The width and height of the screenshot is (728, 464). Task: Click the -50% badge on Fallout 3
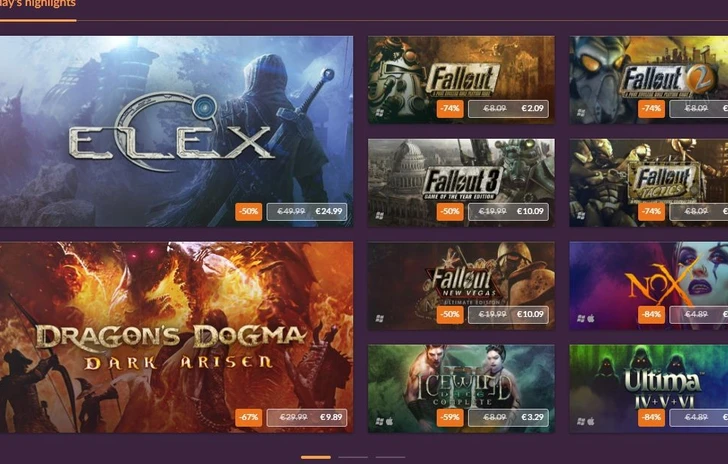[x=450, y=211]
